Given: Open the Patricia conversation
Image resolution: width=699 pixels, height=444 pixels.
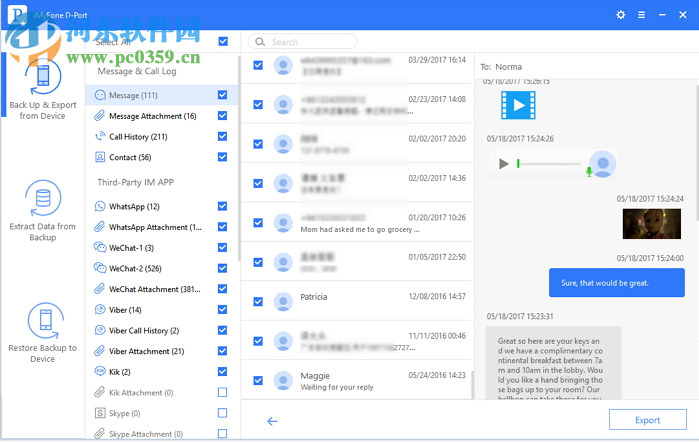Looking at the screenshot, I should [x=357, y=301].
